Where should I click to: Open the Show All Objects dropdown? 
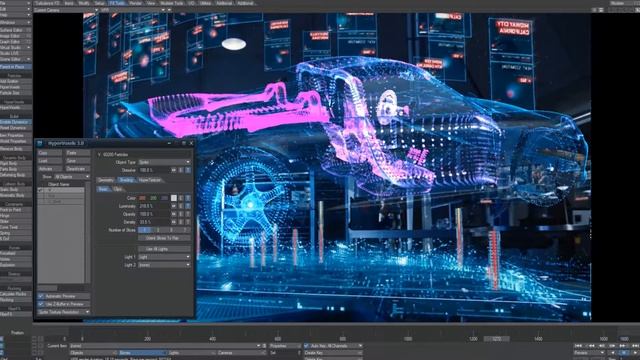tap(72, 177)
